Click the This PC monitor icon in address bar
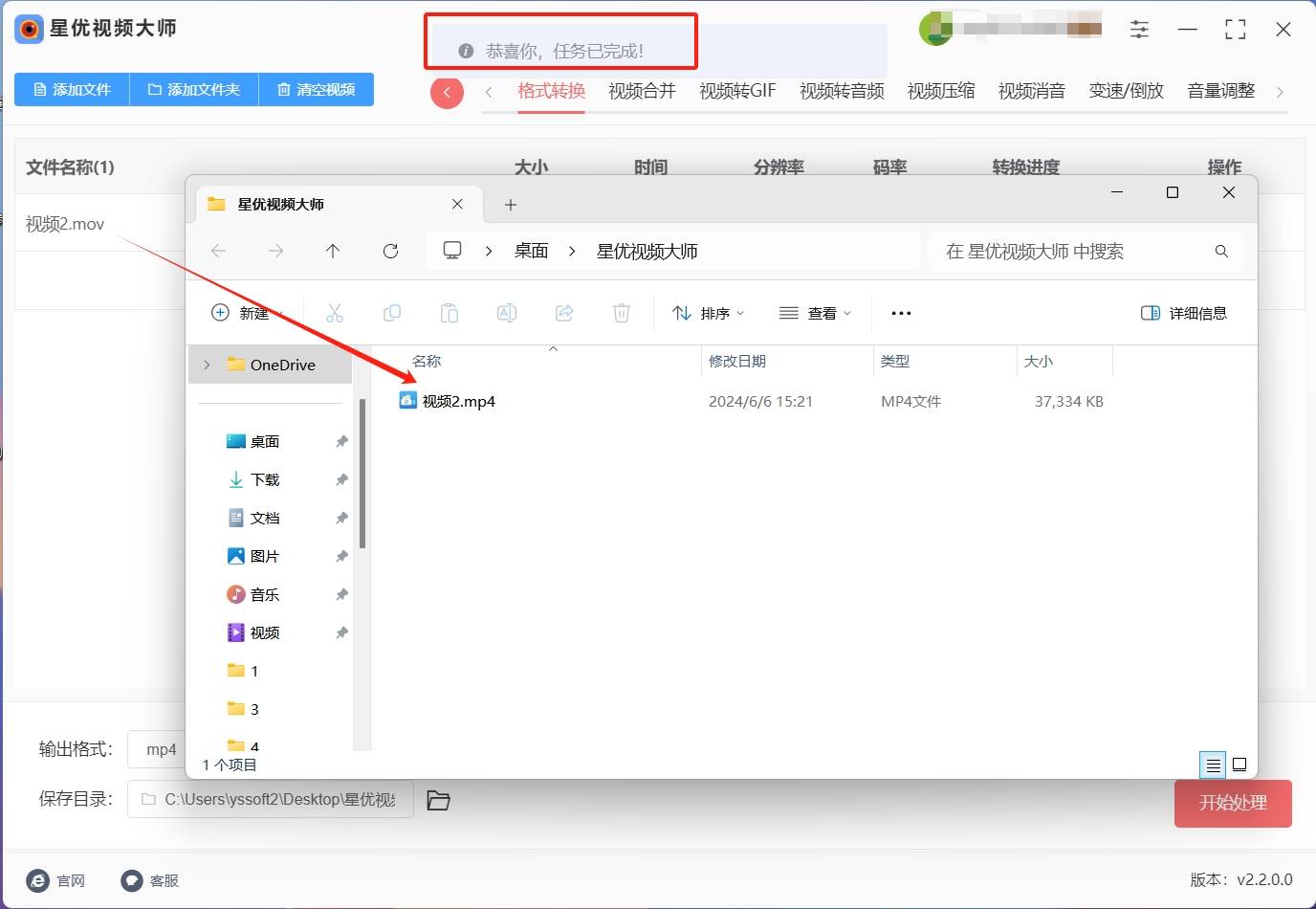 [x=452, y=251]
